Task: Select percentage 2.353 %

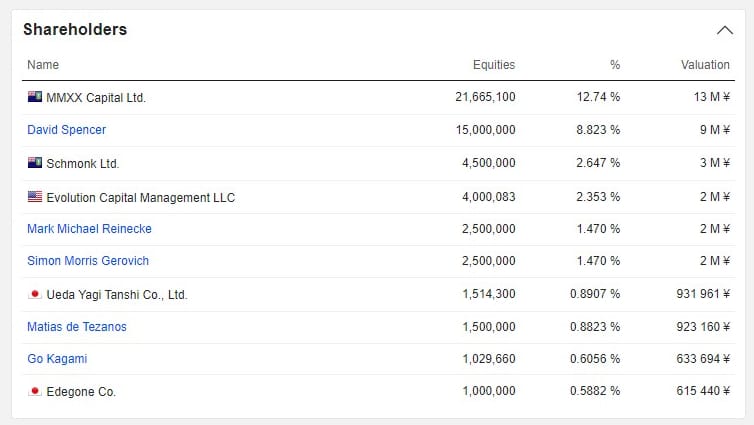Action: (598, 197)
